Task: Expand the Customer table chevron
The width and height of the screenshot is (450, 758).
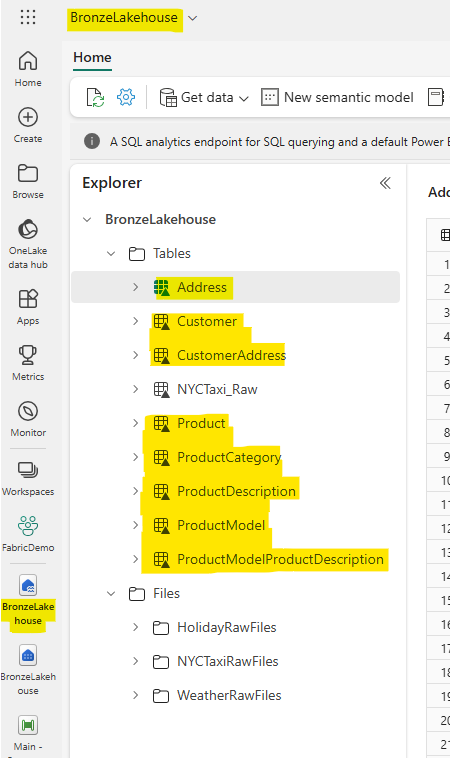Action: click(x=136, y=321)
